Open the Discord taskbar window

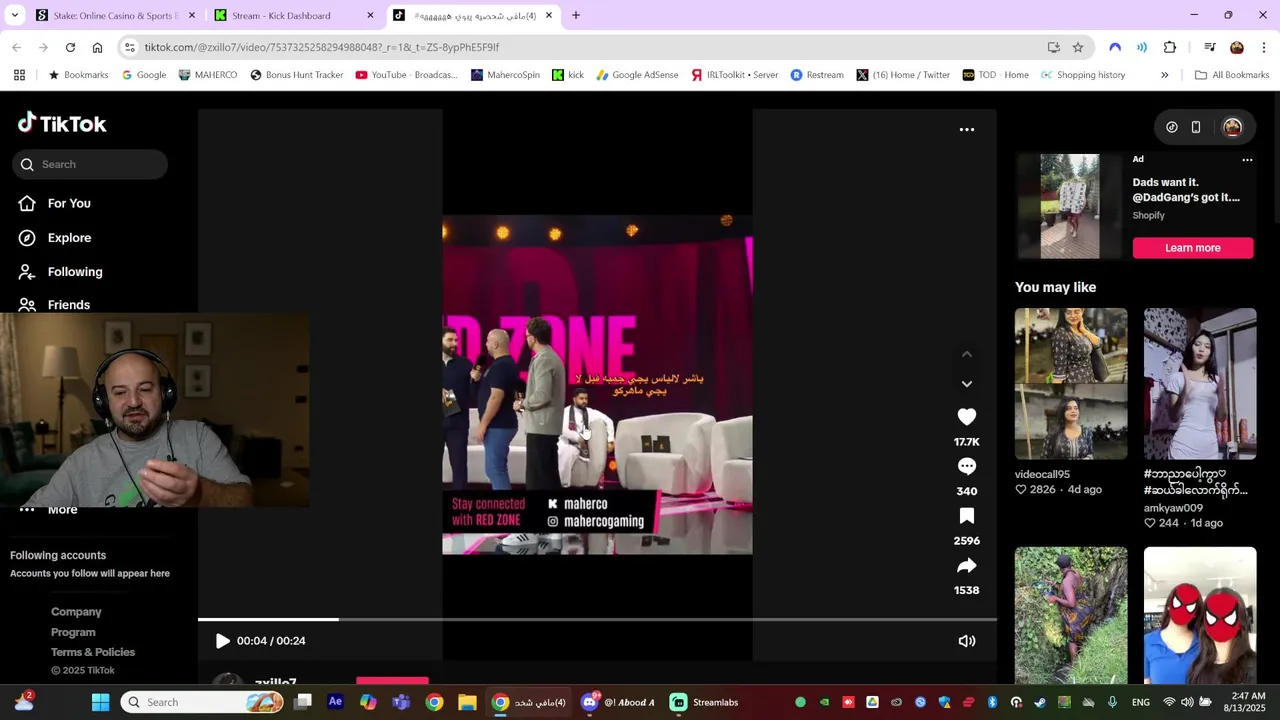[x=618, y=702]
